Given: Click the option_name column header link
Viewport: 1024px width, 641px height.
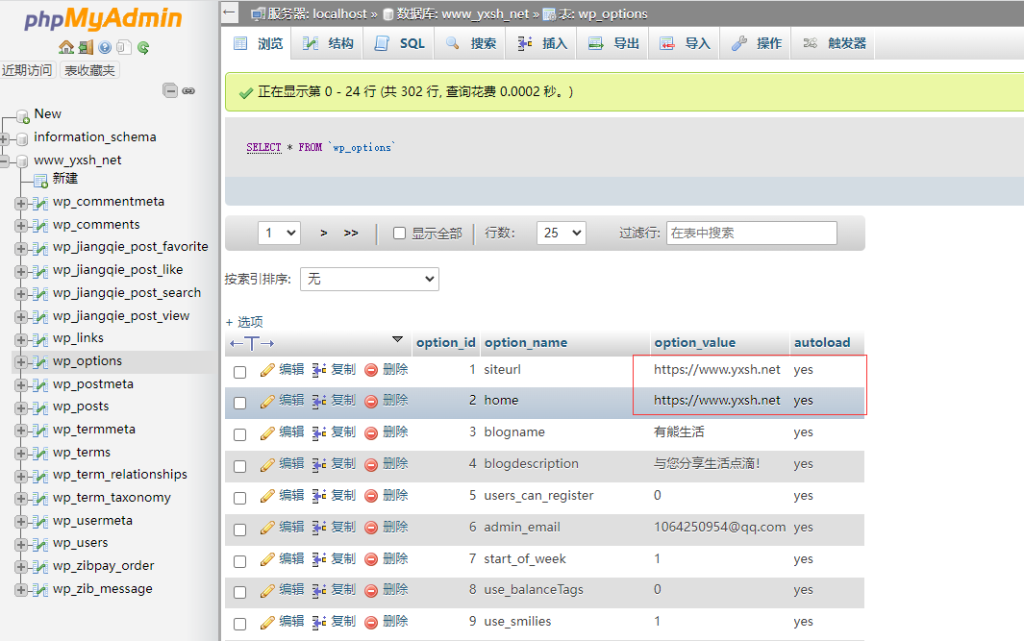Looking at the screenshot, I should tap(525, 343).
